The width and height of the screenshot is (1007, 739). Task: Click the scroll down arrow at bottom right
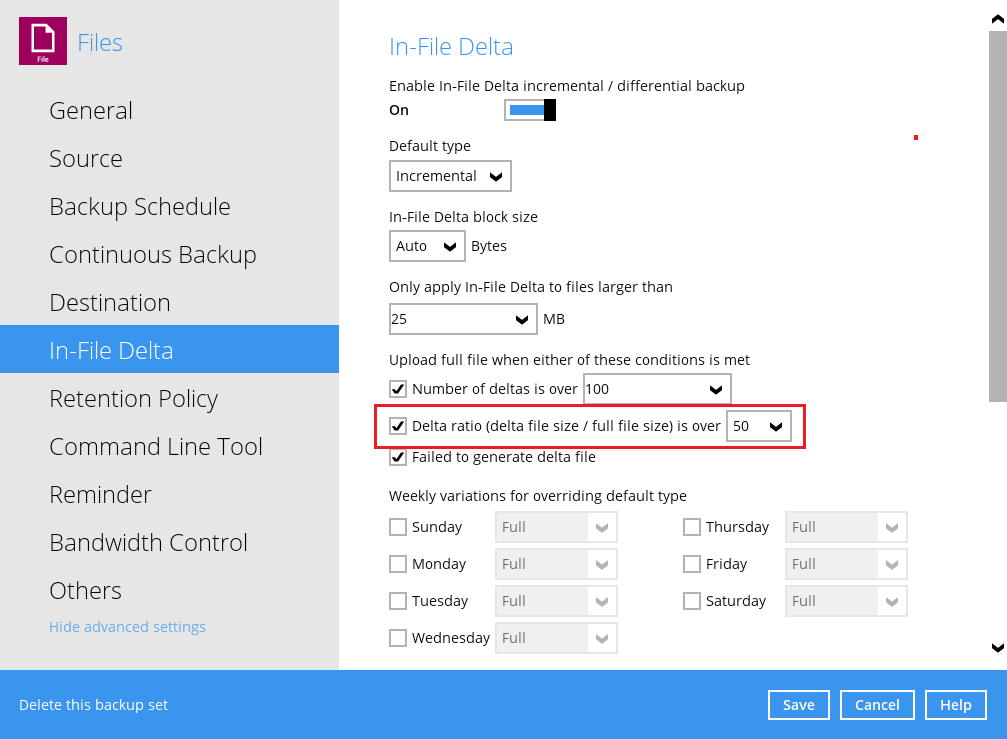996,647
